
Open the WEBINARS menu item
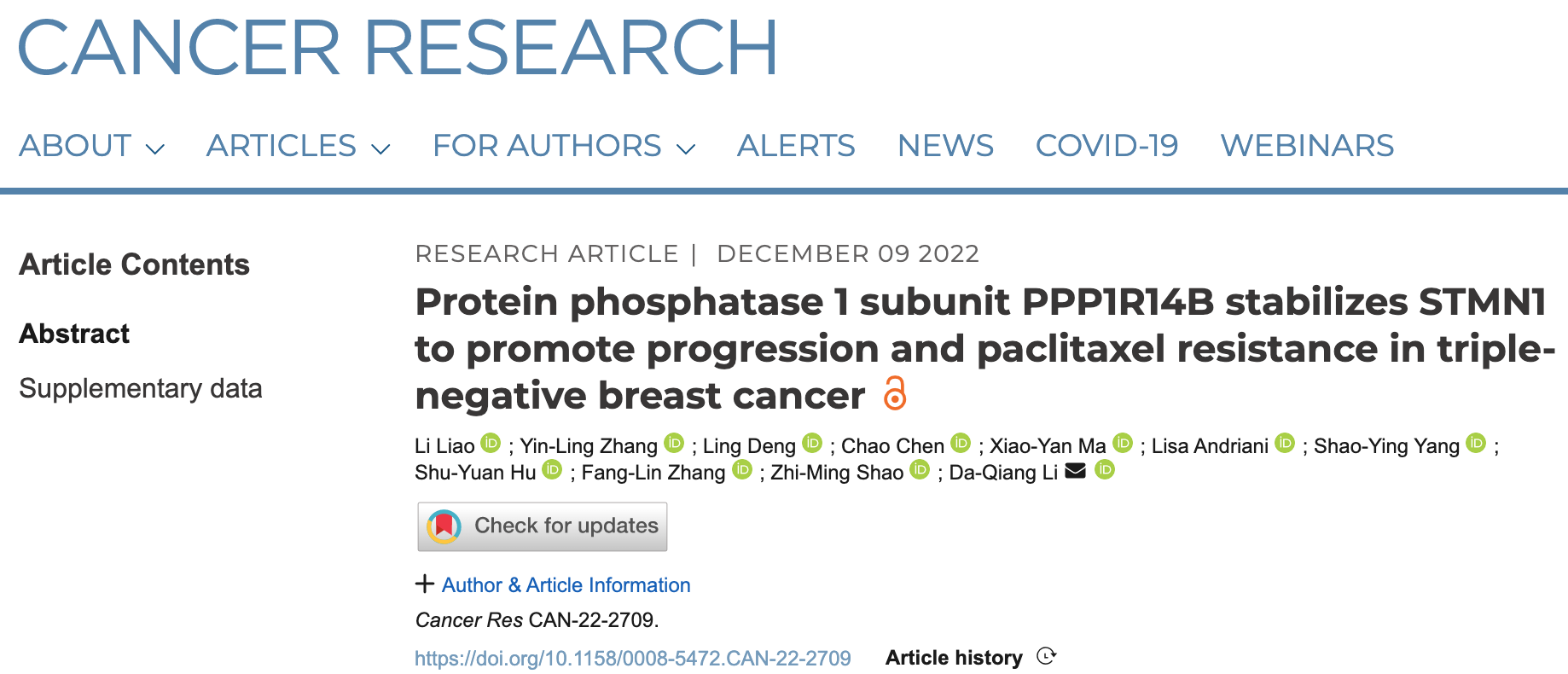click(1307, 146)
